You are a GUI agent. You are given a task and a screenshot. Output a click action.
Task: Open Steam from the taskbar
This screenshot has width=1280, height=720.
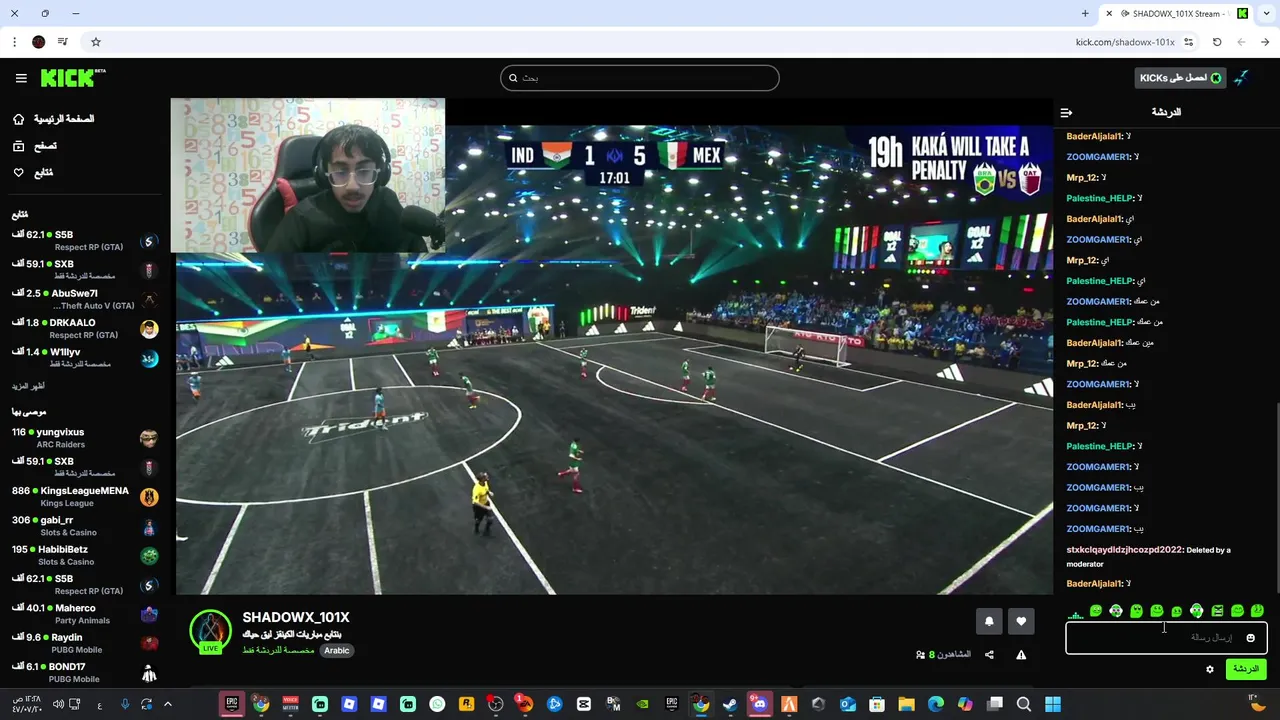731,704
